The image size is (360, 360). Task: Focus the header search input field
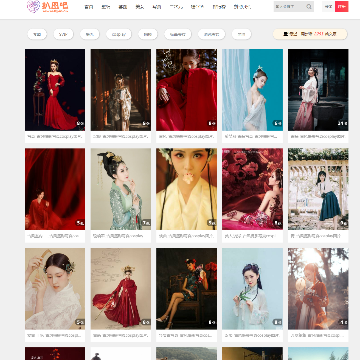[x=290, y=6]
